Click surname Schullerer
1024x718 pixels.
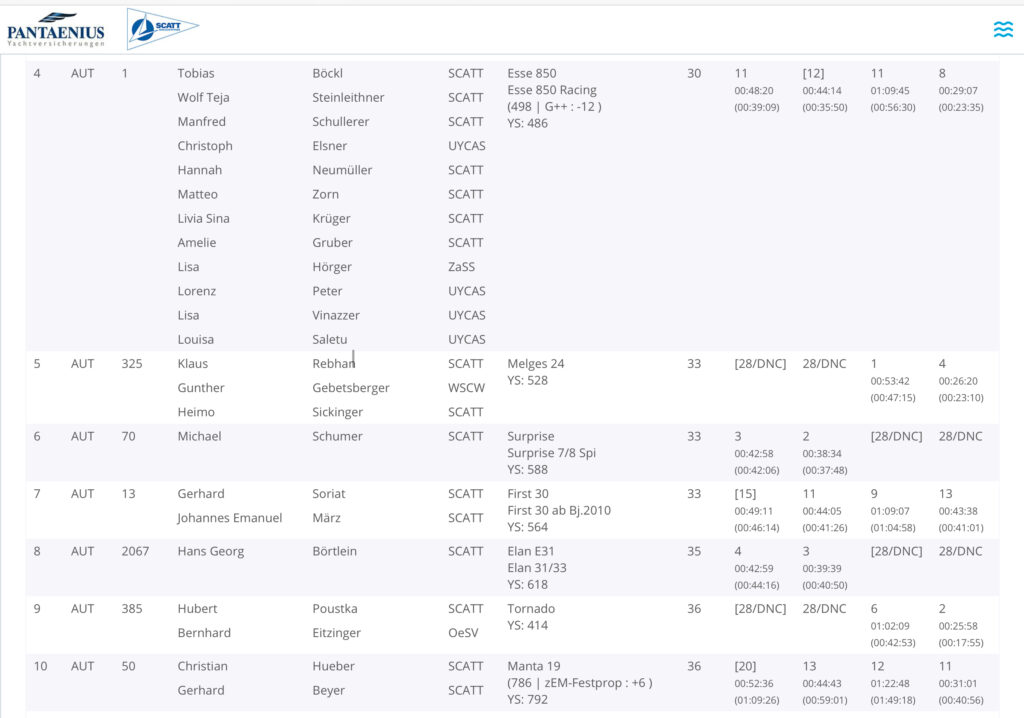tap(340, 122)
